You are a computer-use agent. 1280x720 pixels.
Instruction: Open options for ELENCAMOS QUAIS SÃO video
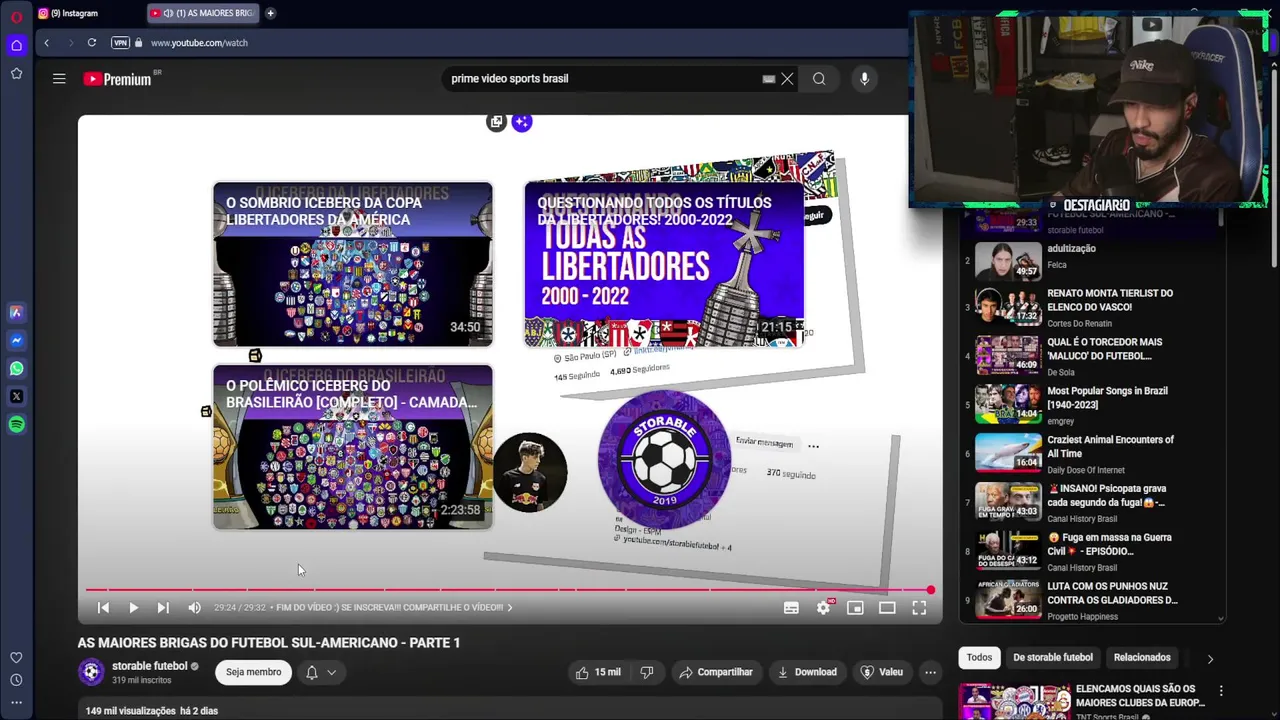pos(1221,691)
